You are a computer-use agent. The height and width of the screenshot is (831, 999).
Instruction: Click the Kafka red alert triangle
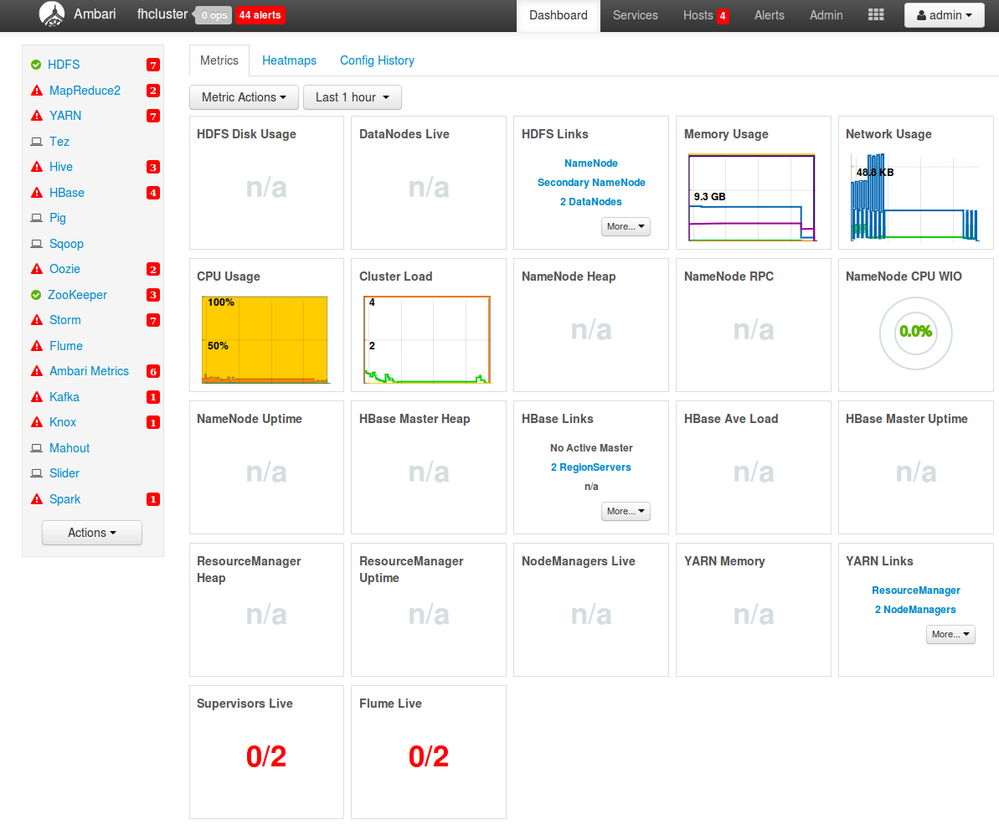point(37,396)
